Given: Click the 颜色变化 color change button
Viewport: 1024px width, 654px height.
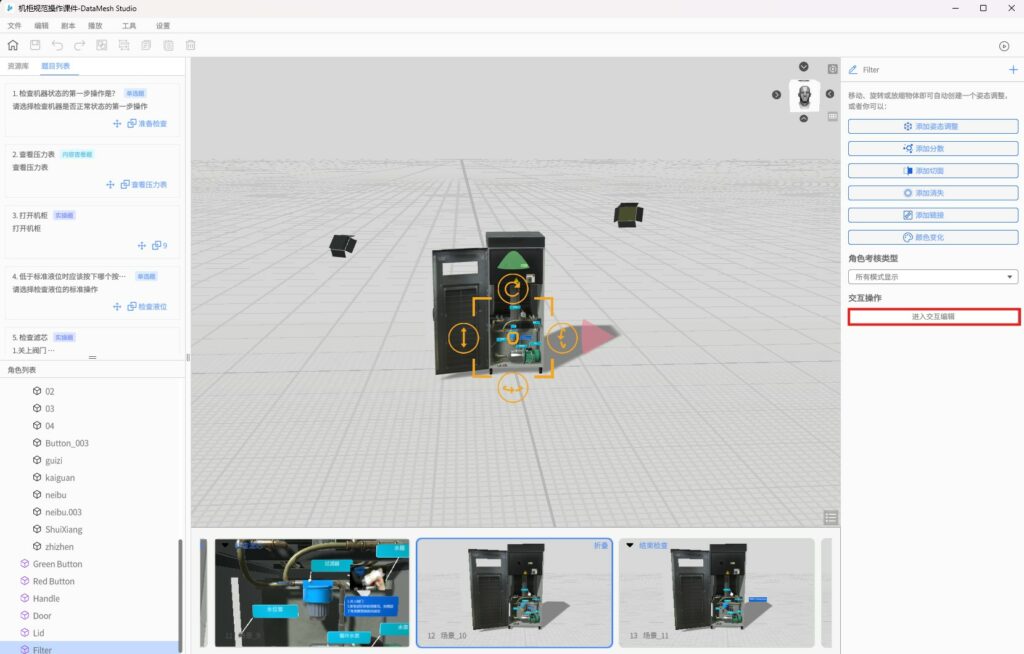Looking at the screenshot, I should pos(933,238).
